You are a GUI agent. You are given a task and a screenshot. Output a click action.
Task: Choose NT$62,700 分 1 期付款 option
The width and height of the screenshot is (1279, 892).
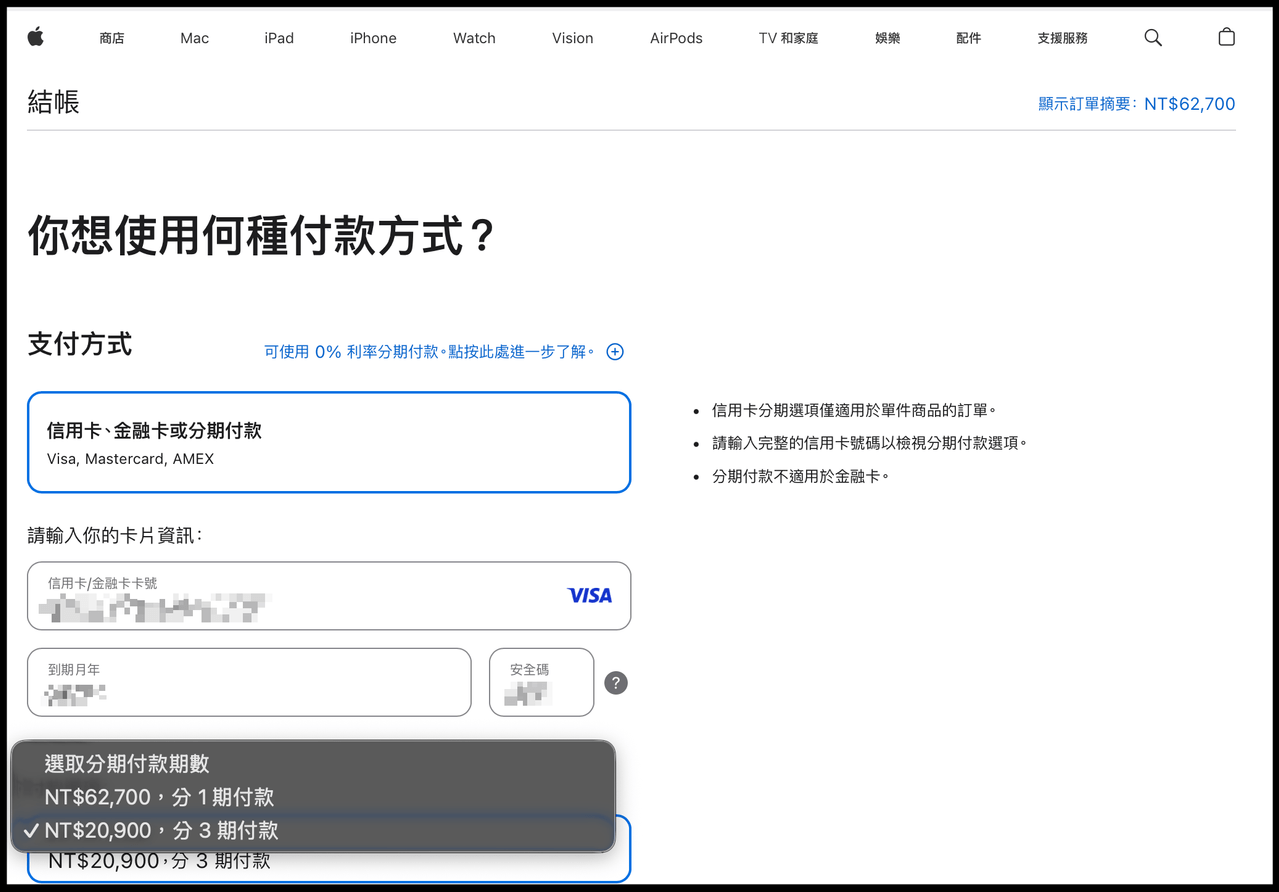(313, 797)
